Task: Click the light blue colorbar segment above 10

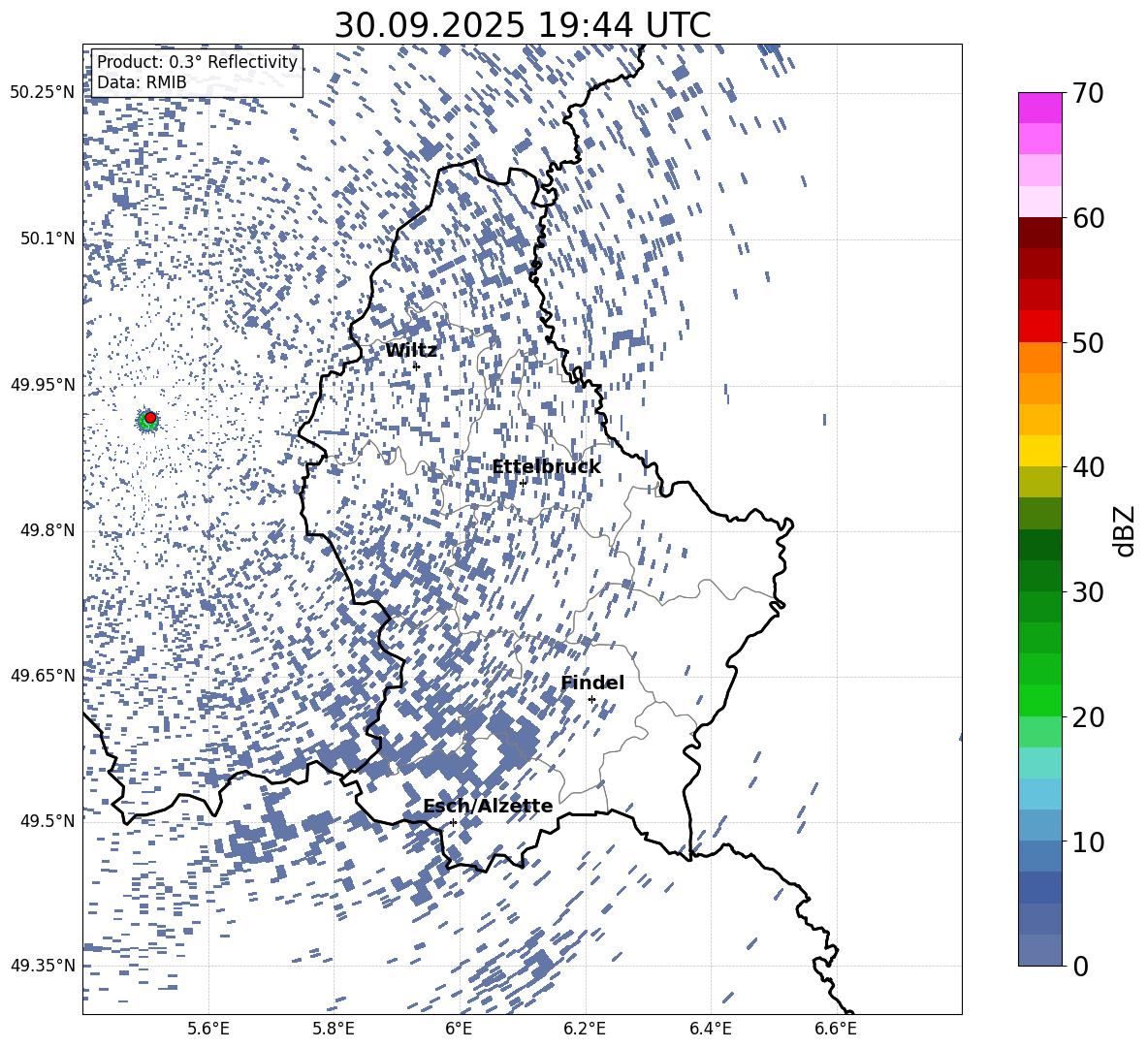Action: tap(1039, 794)
